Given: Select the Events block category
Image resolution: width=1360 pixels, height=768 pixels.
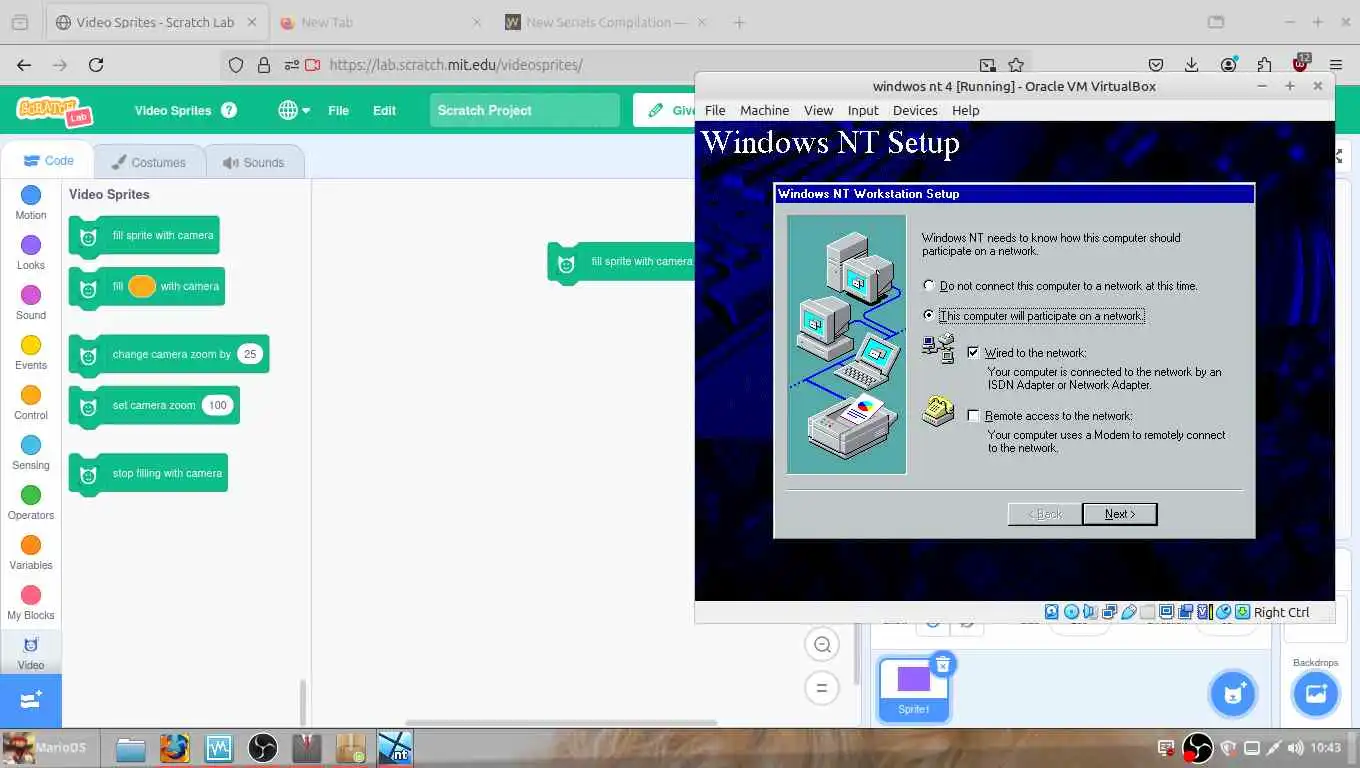Looking at the screenshot, I should 31,353.
